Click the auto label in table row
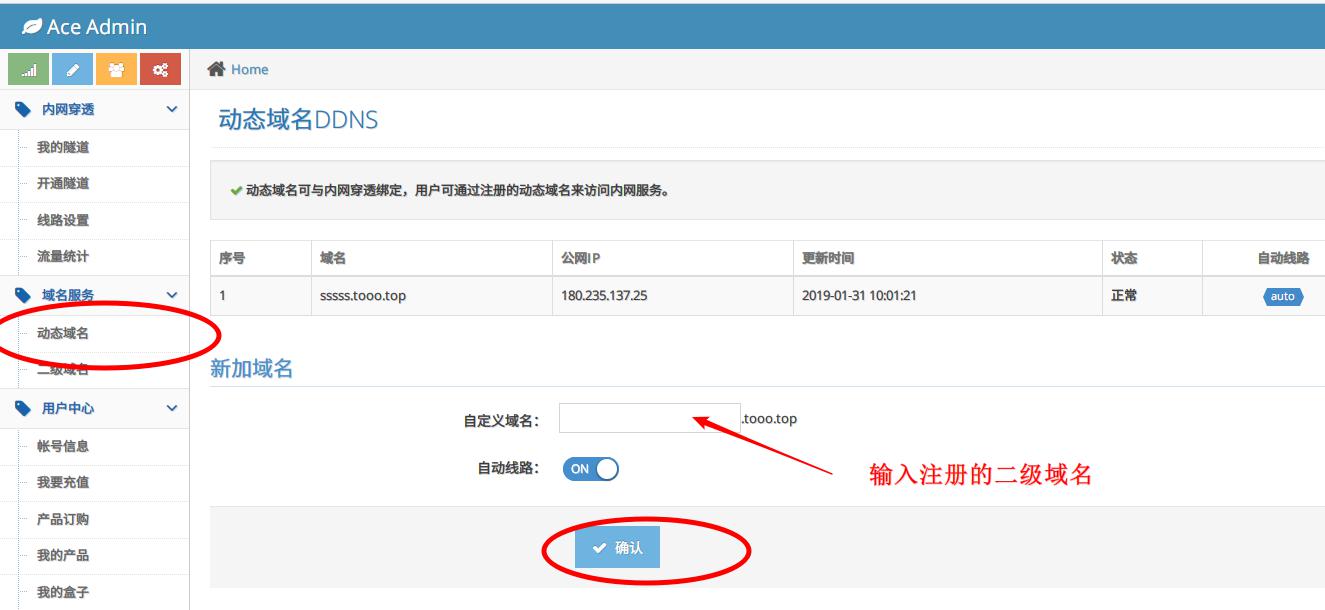 [1282, 296]
